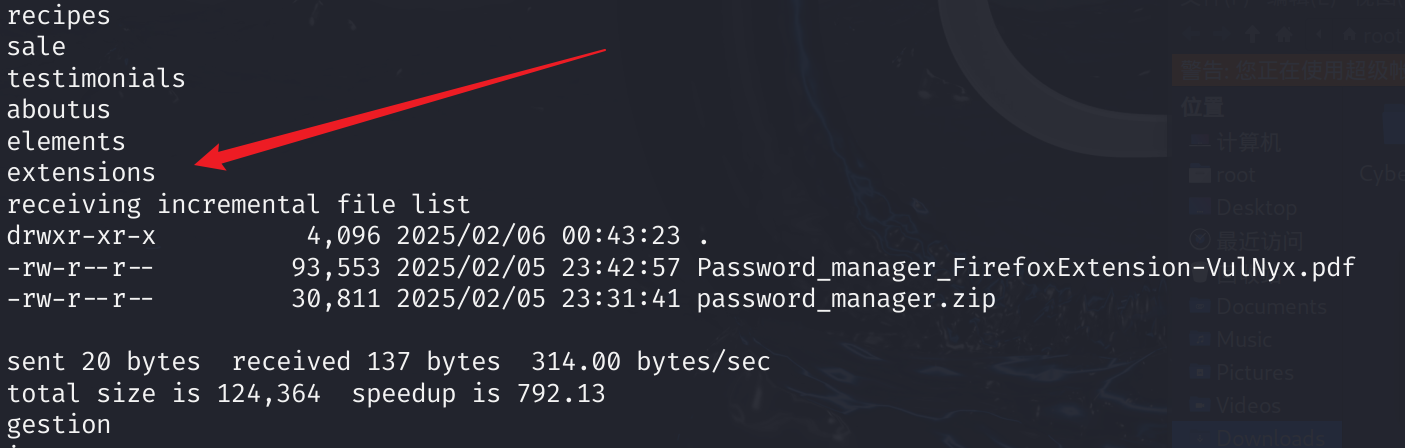Click the 'gestion' line in terminal
This screenshot has width=1405, height=448.
point(59,425)
